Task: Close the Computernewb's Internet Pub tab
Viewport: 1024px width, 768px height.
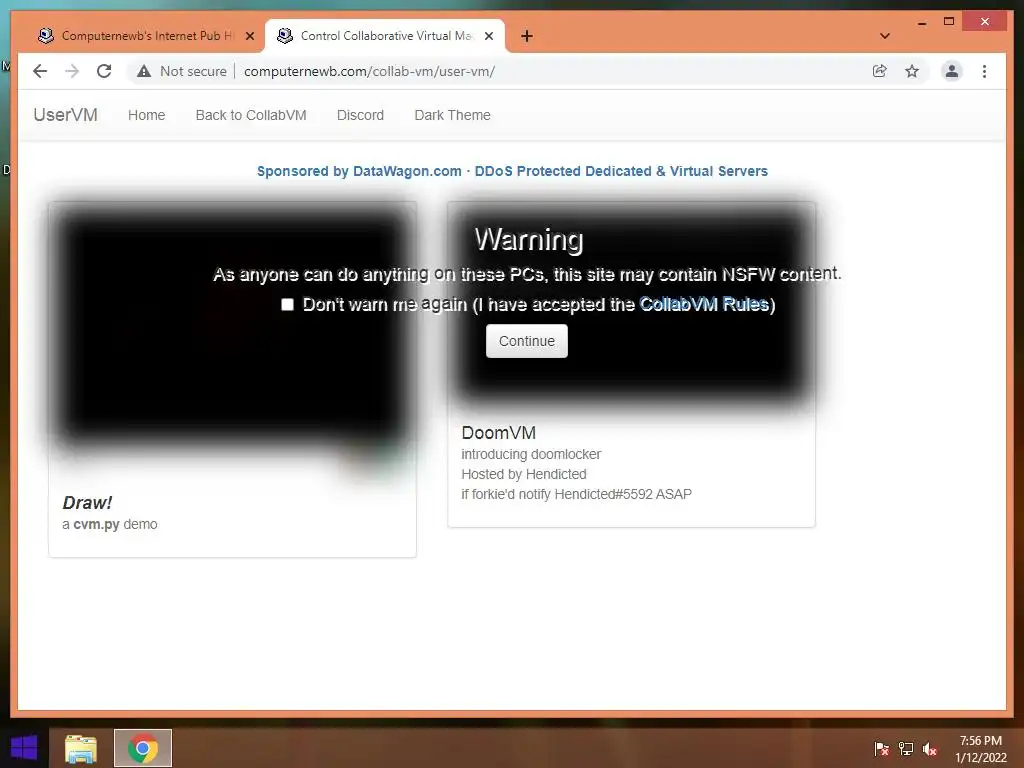Action: [249, 36]
